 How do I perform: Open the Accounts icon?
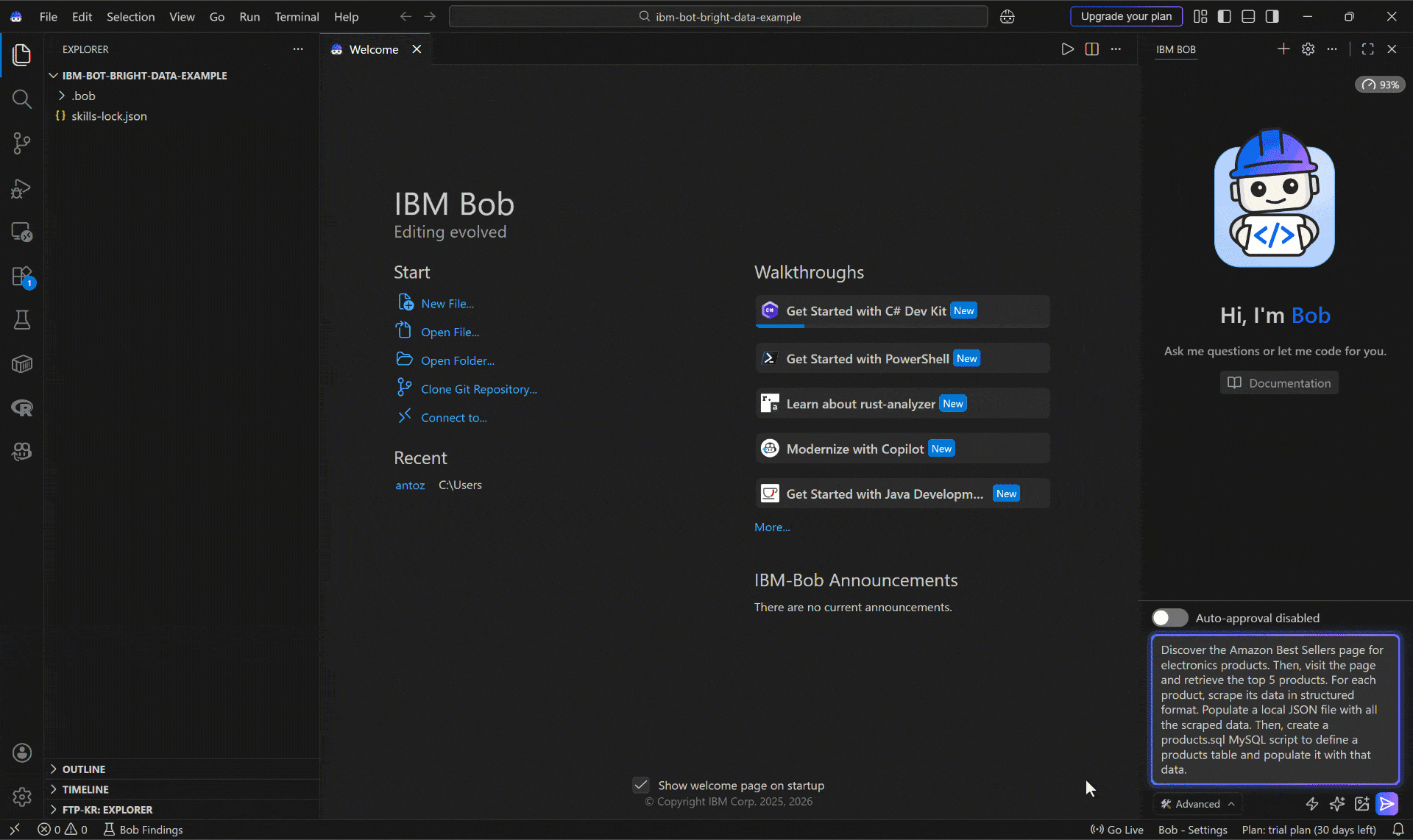tap(22, 752)
